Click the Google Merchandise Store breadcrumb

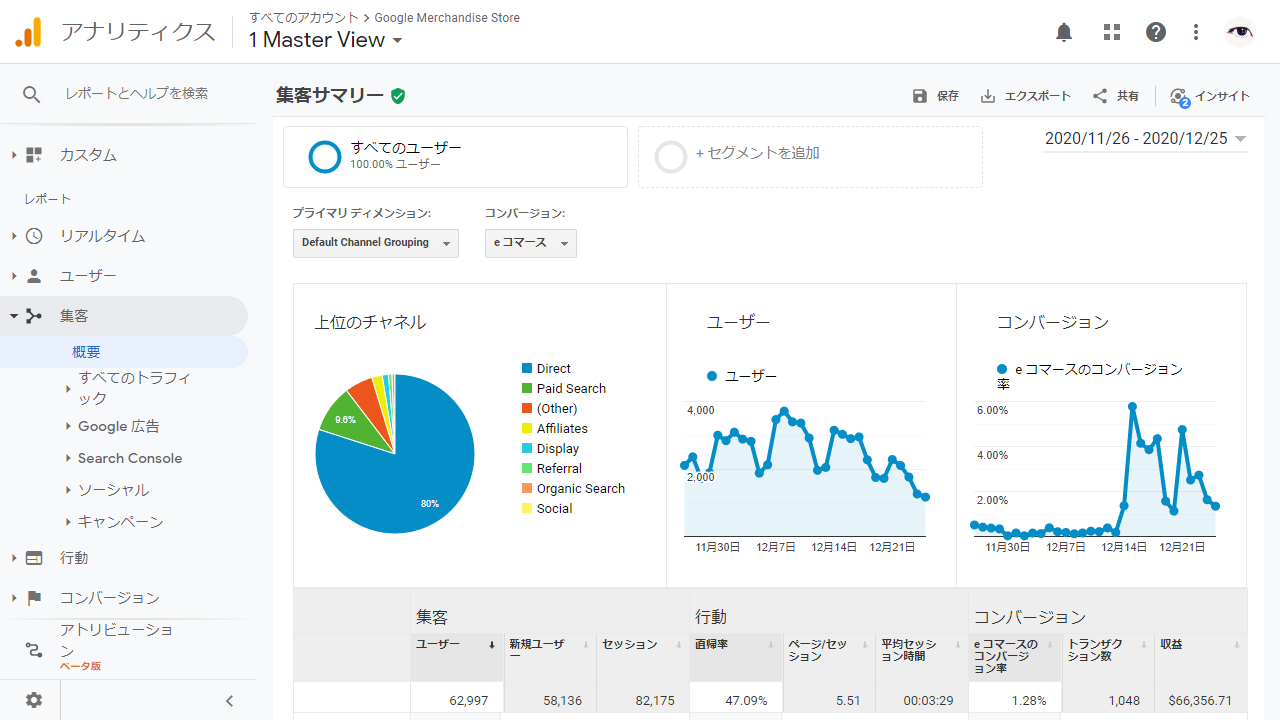(447, 18)
